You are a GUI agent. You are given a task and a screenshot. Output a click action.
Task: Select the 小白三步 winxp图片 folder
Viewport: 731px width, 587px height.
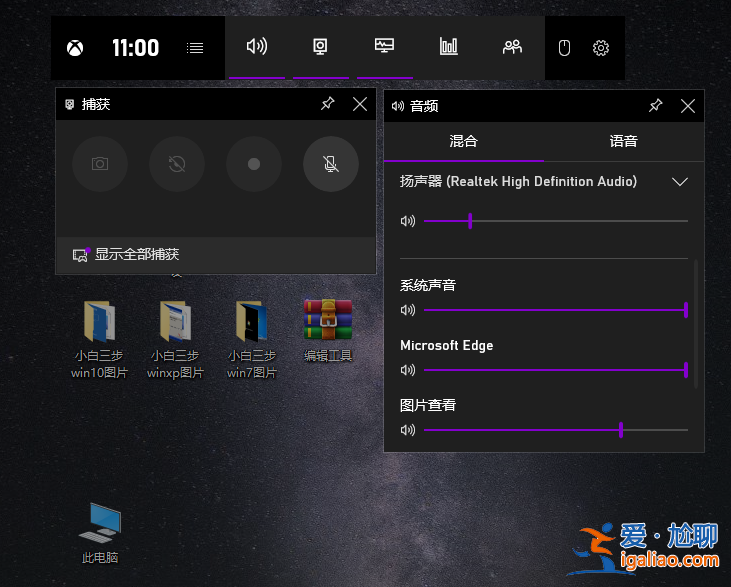(175, 339)
